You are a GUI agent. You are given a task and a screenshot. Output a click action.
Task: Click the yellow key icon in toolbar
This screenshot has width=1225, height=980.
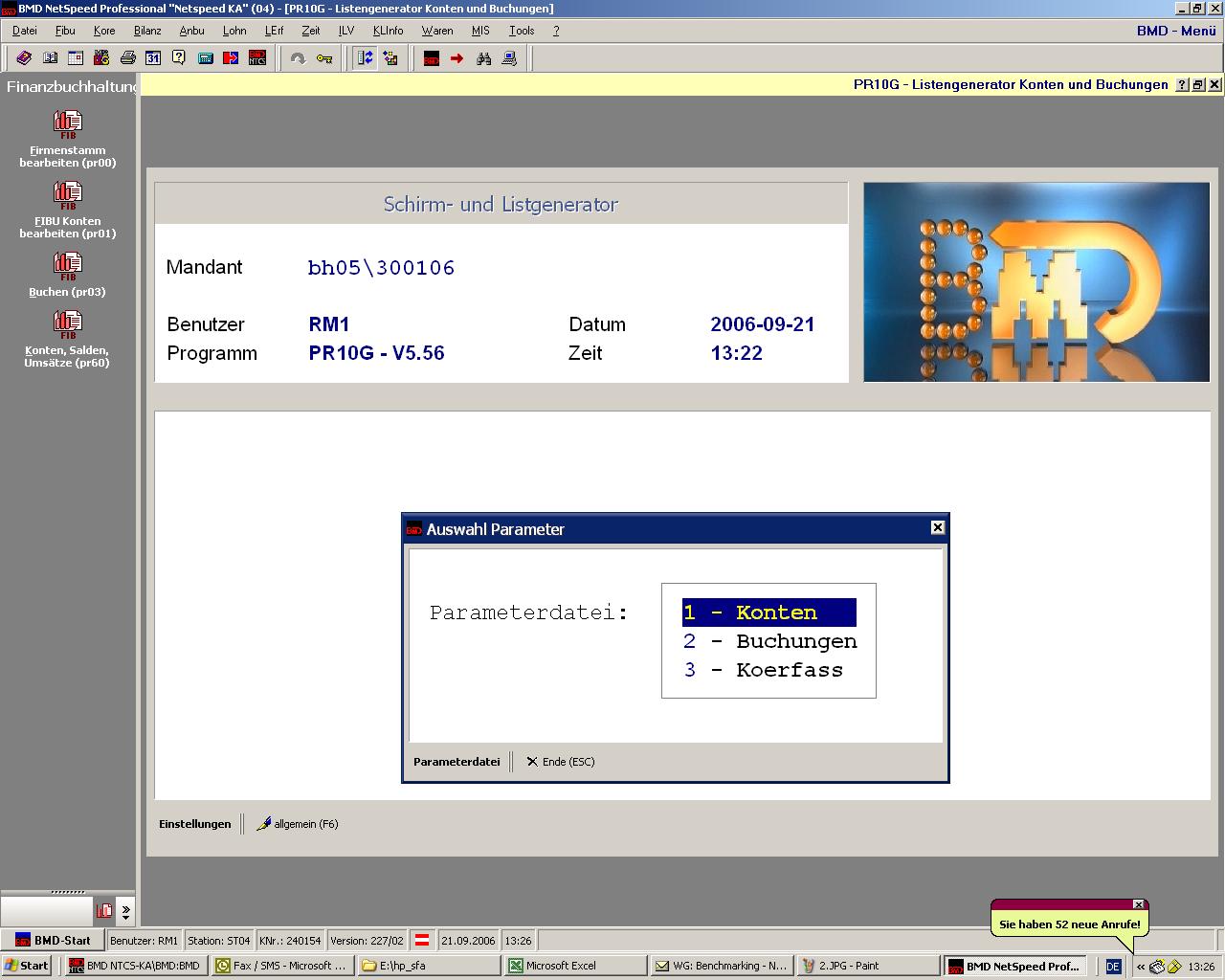click(x=324, y=58)
